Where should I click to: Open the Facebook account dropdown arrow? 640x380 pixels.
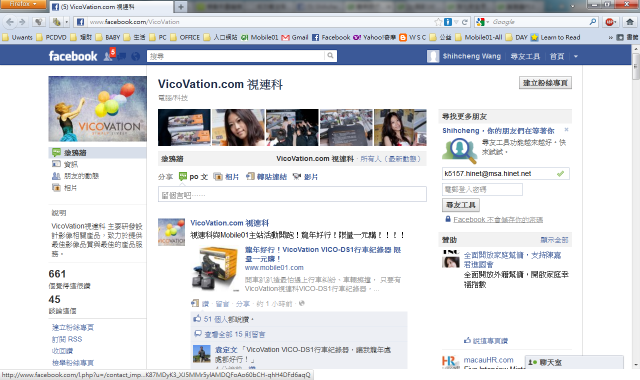click(576, 56)
